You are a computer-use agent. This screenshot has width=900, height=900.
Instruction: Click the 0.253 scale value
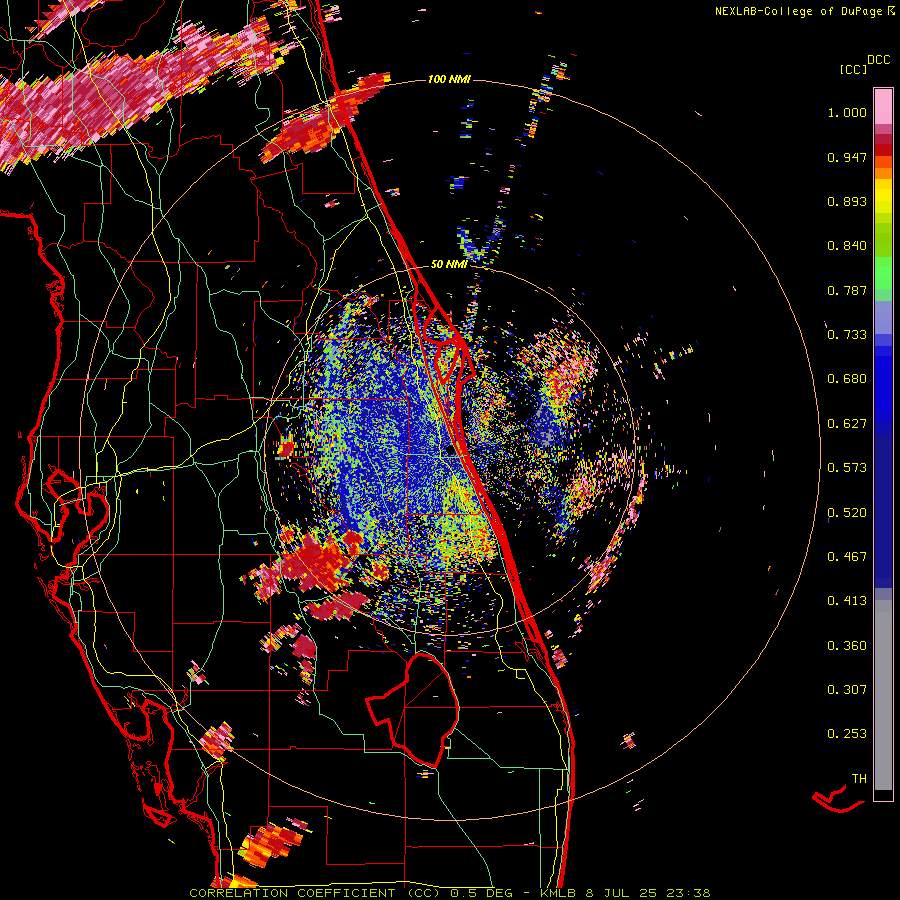point(847,734)
